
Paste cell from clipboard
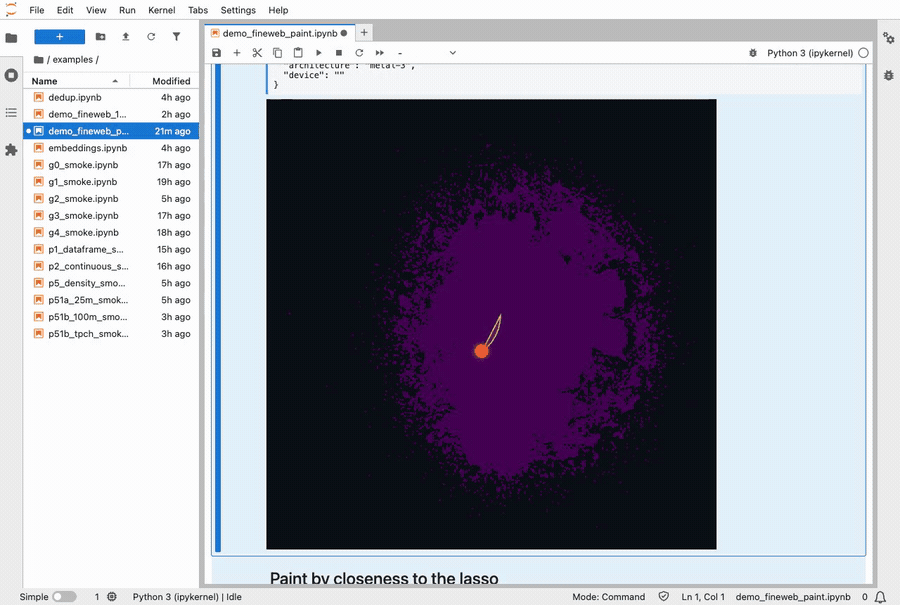[298, 53]
